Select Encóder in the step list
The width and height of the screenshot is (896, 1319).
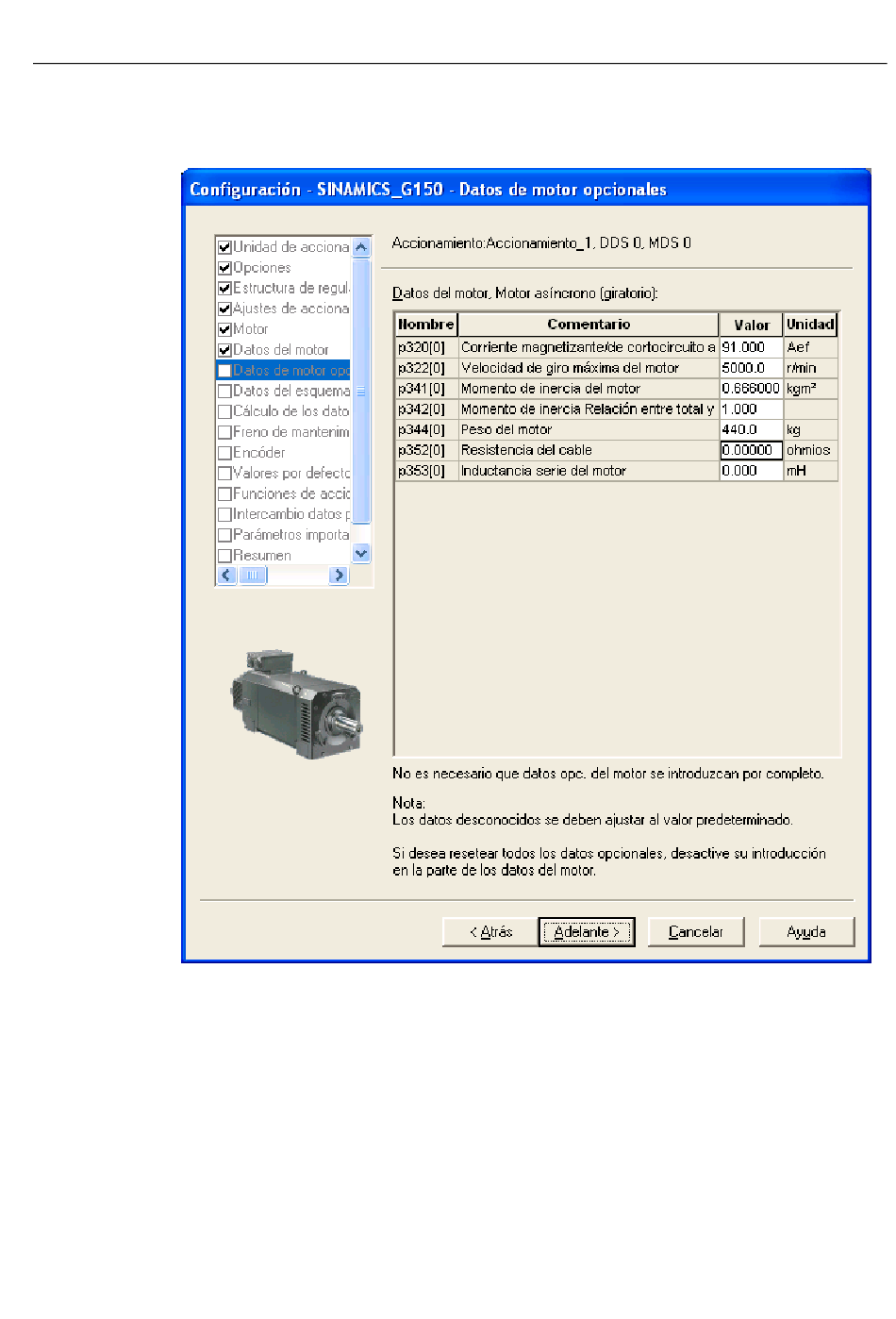[259, 453]
